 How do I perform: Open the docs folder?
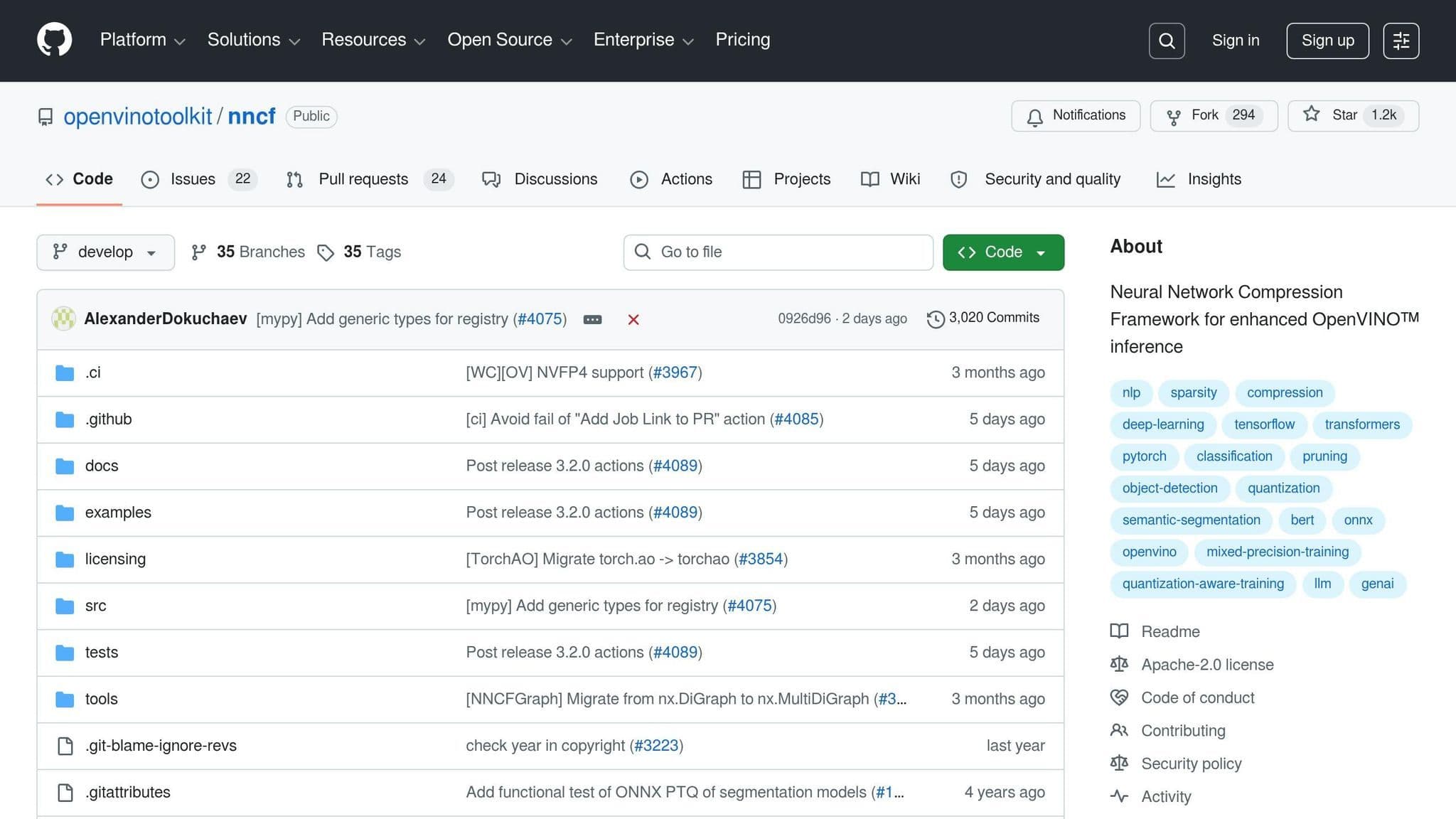point(102,466)
